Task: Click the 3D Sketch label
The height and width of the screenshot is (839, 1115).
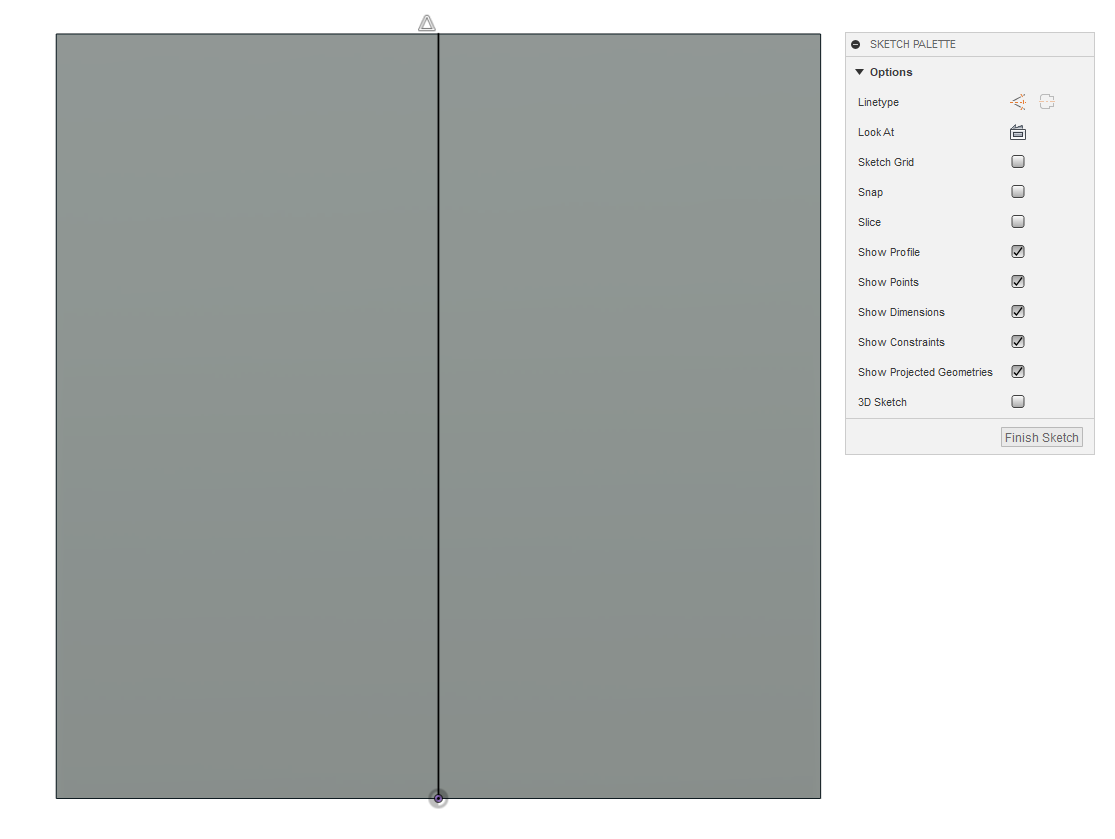Action: [x=882, y=402]
